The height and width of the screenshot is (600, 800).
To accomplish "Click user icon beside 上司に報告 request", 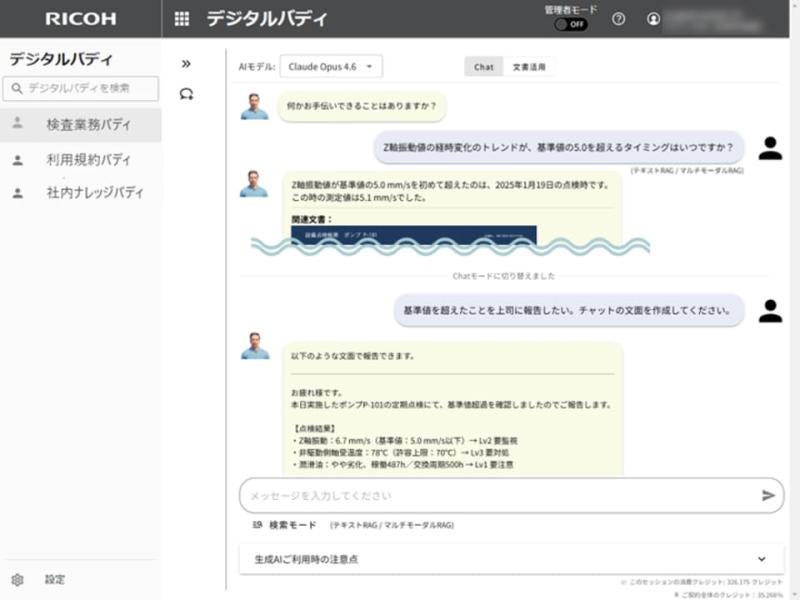I will (770, 311).
